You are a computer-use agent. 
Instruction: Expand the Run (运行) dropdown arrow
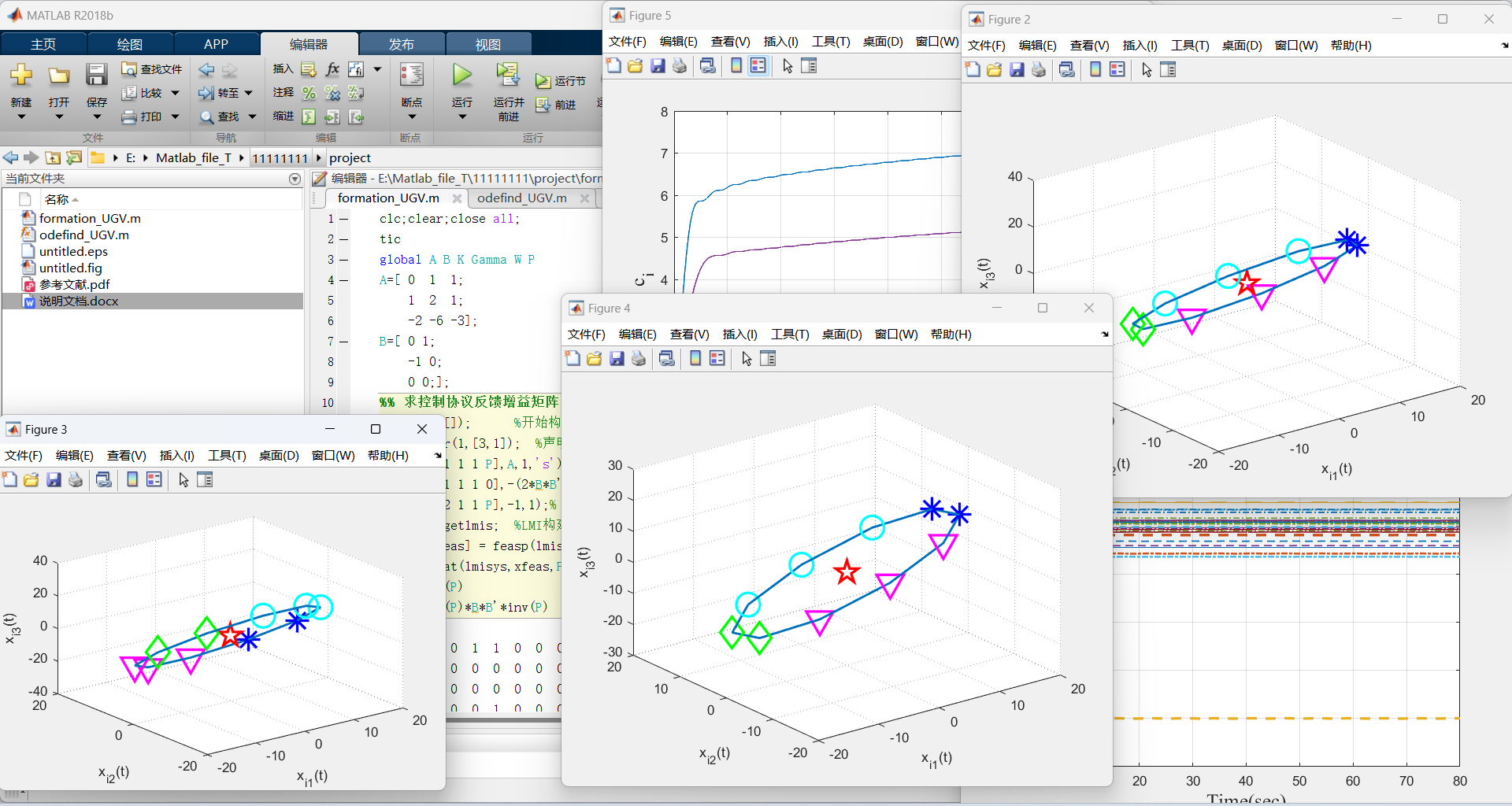[462, 117]
